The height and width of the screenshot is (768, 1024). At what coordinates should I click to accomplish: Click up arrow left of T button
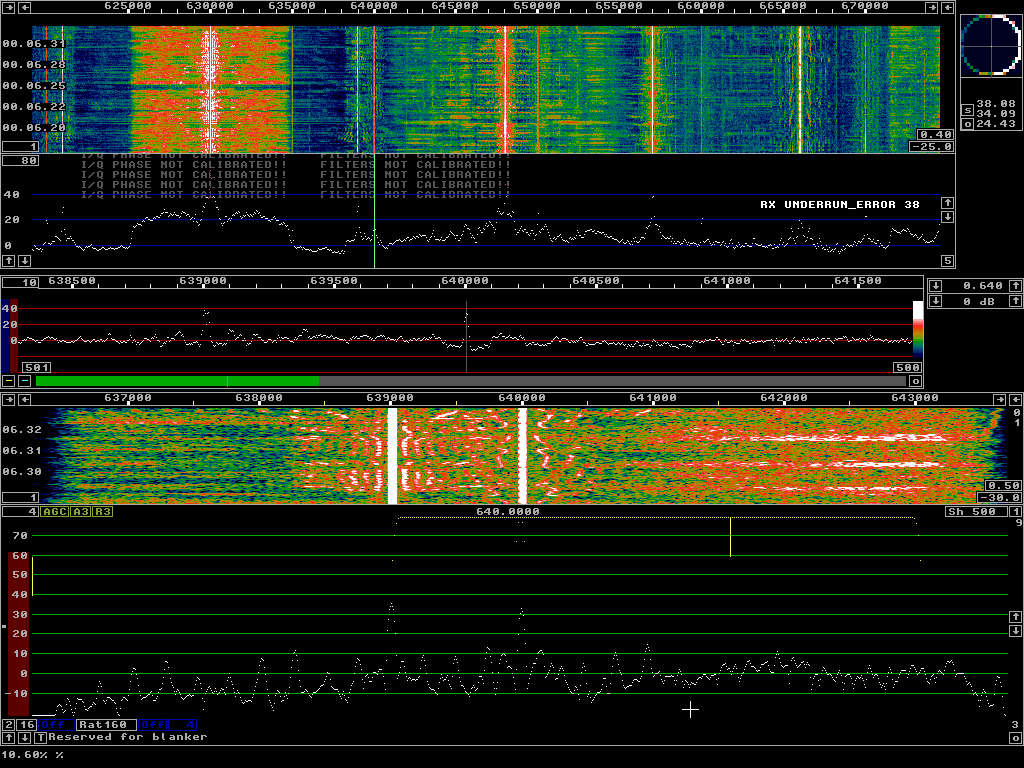pyautogui.click(x=8, y=737)
